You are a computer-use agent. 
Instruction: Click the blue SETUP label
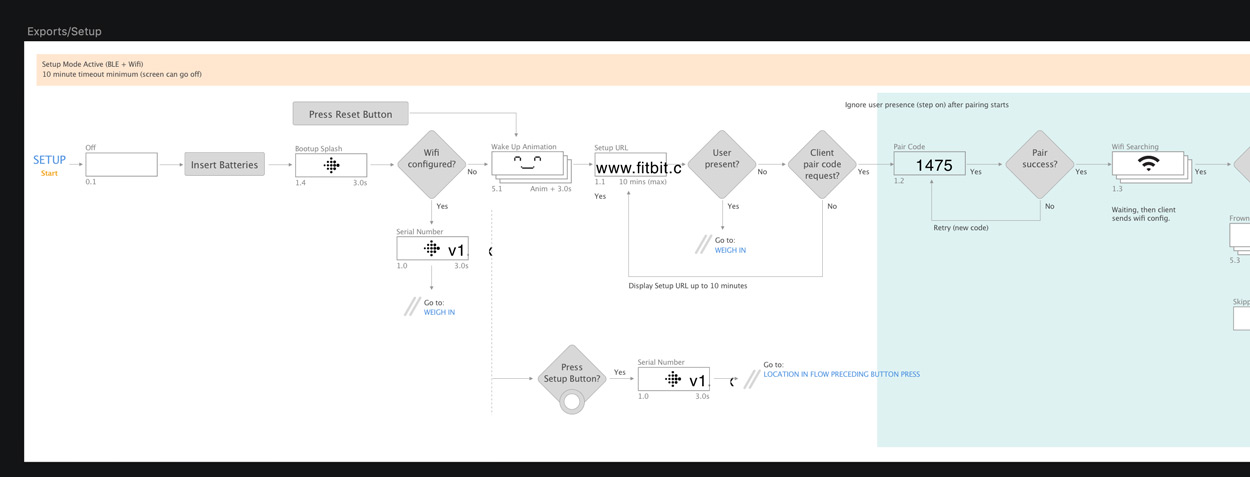49,160
